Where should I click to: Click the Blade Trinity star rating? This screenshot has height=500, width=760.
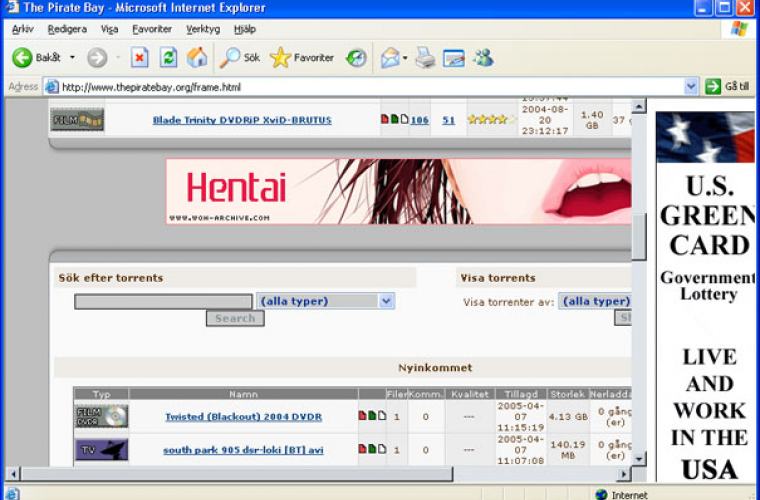[490, 120]
